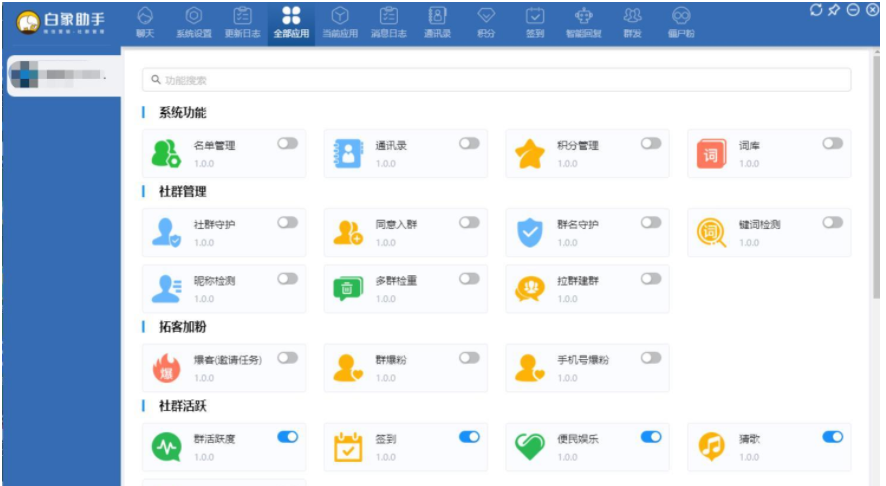Click the 积分管理 star icon
The width and height of the screenshot is (886, 486).
[529, 154]
